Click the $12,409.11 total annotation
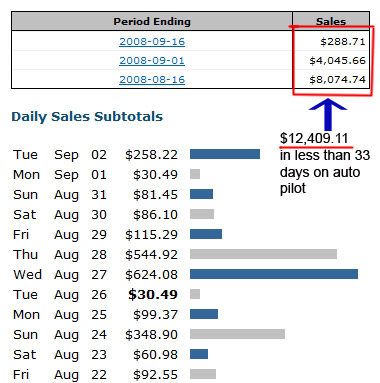The image size is (380, 383). (314, 138)
